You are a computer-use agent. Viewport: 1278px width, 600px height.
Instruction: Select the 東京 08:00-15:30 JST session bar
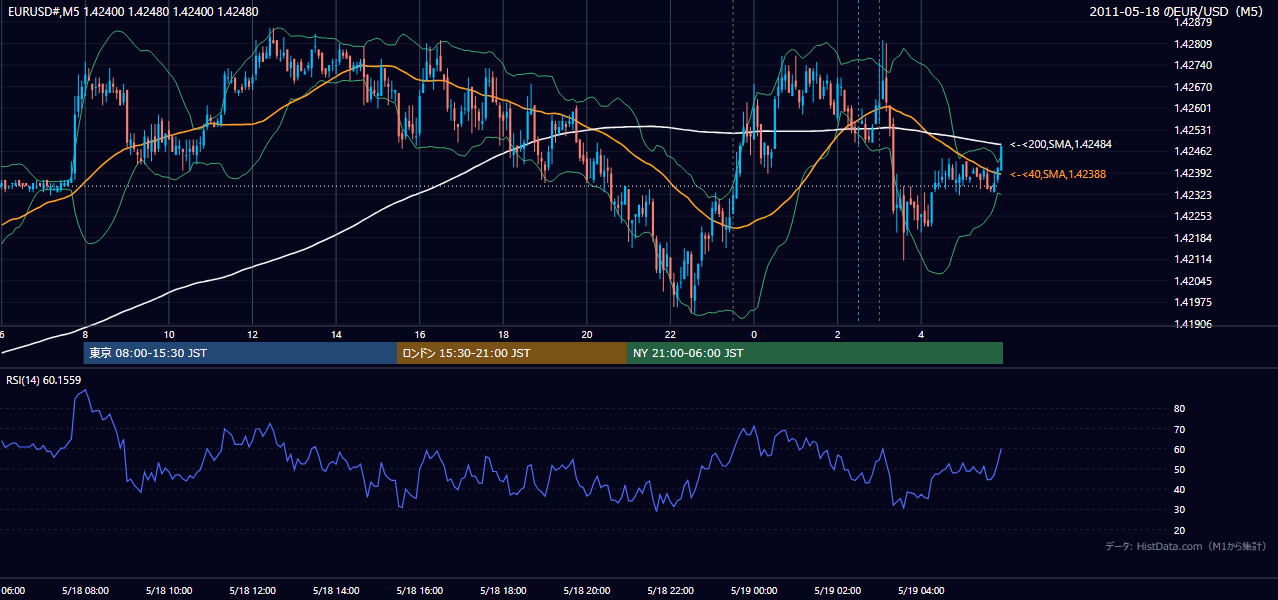pyautogui.click(x=241, y=353)
